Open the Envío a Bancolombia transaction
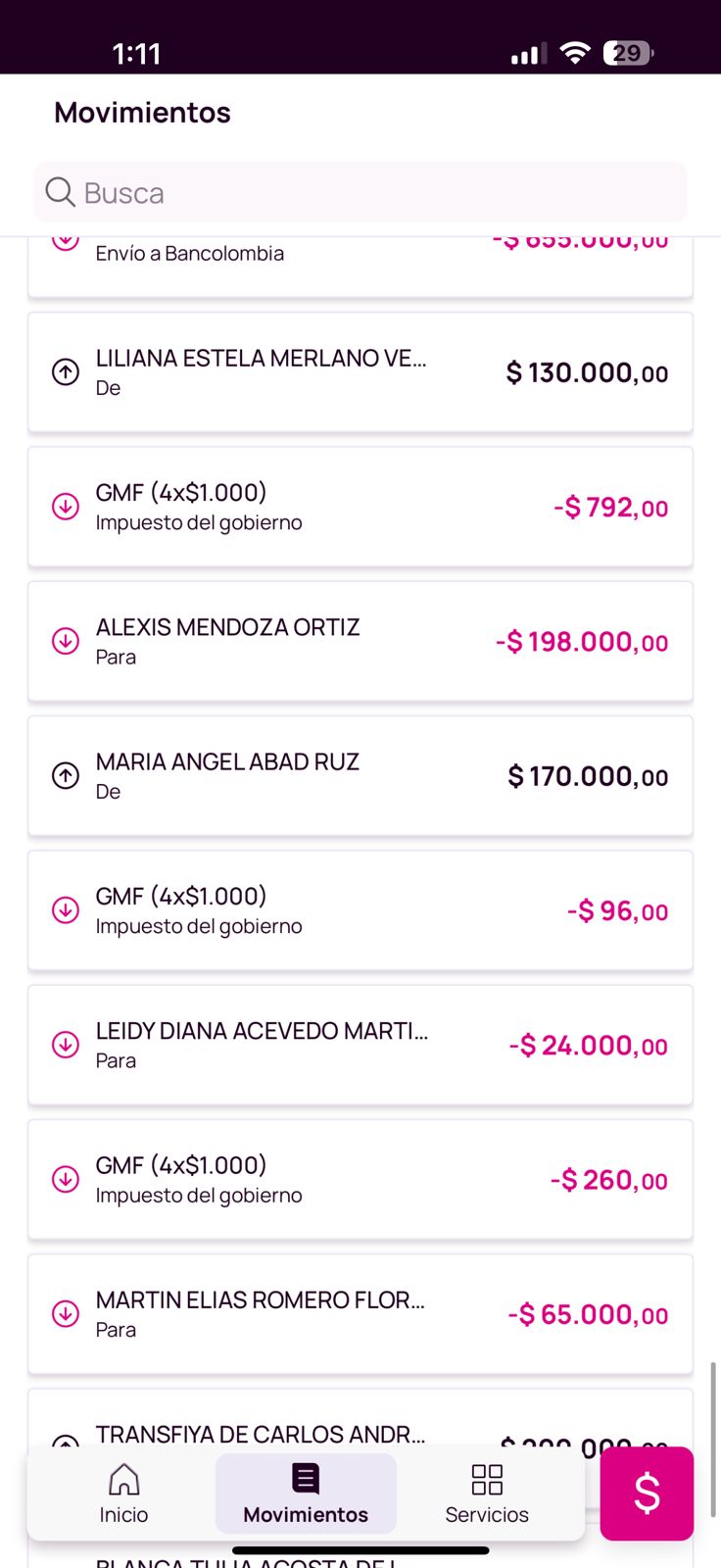The width and height of the screenshot is (721, 1568). tap(360, 263)
